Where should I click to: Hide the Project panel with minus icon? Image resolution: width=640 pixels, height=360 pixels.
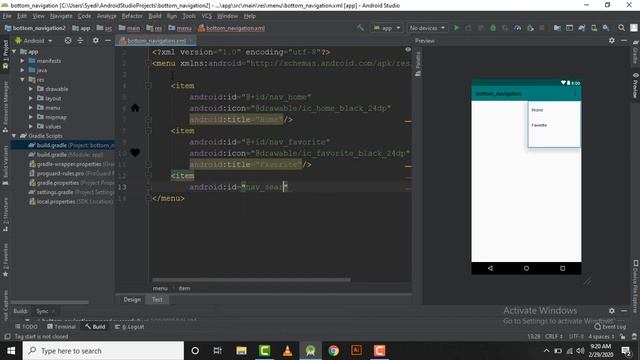tap(108, 40)
